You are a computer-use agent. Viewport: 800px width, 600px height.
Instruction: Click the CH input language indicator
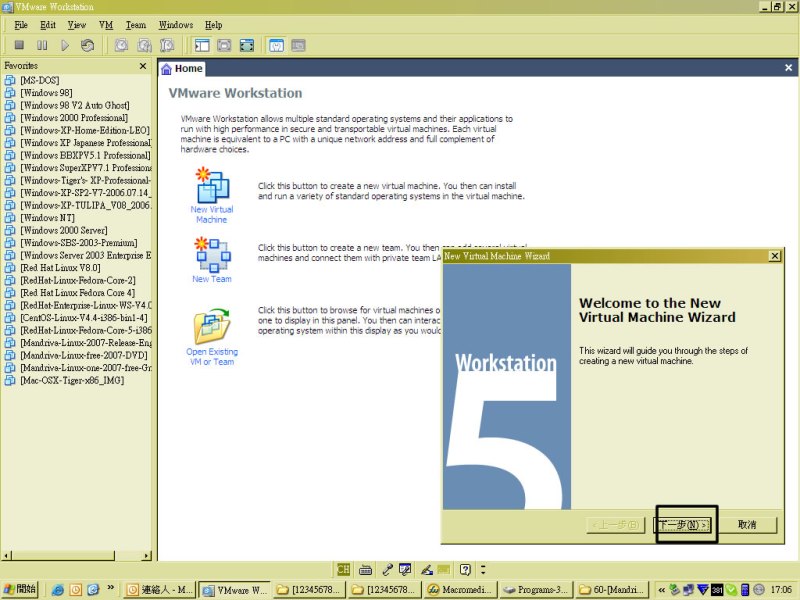(x=343, y=569)
